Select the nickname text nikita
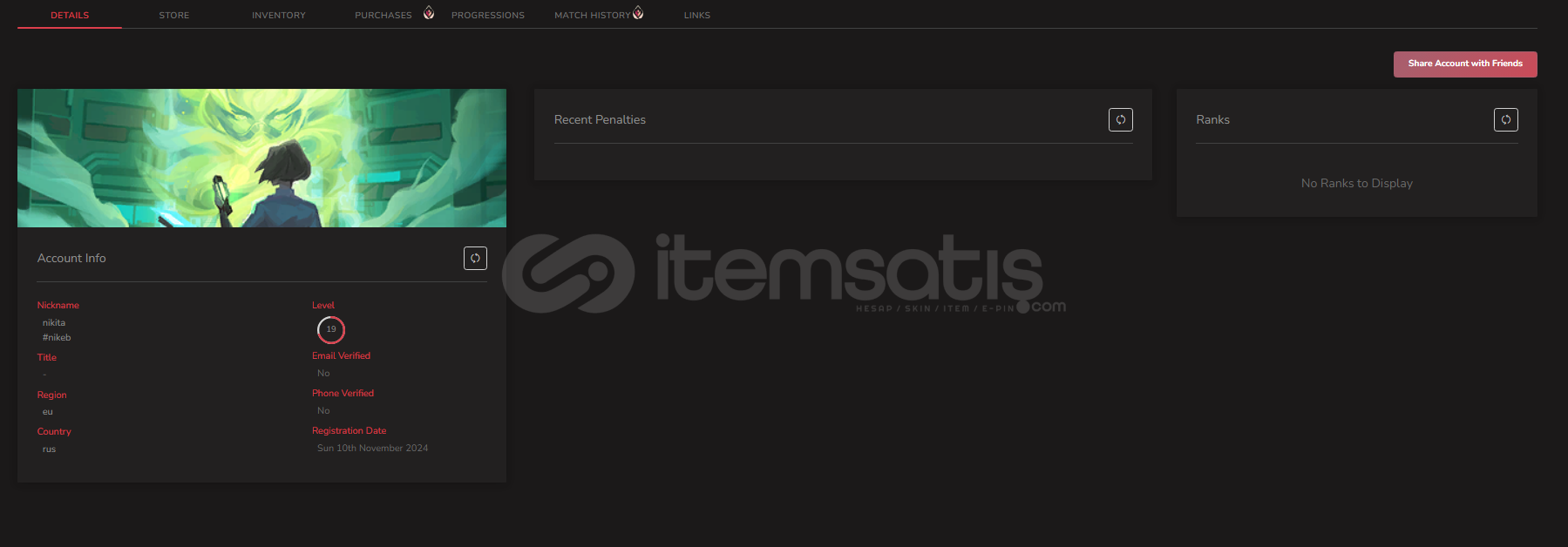The height and width of the screenshot is (547, 1568). [x=54, y=322]
